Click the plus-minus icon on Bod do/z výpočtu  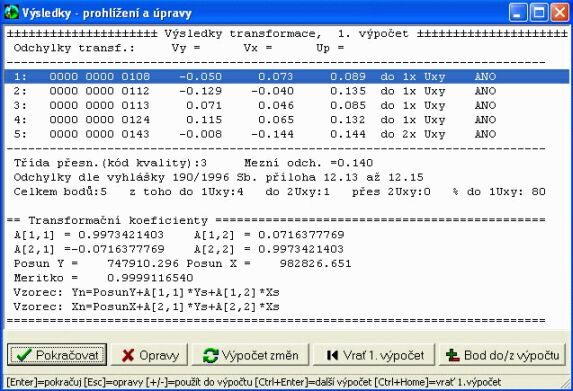(452, 355)
